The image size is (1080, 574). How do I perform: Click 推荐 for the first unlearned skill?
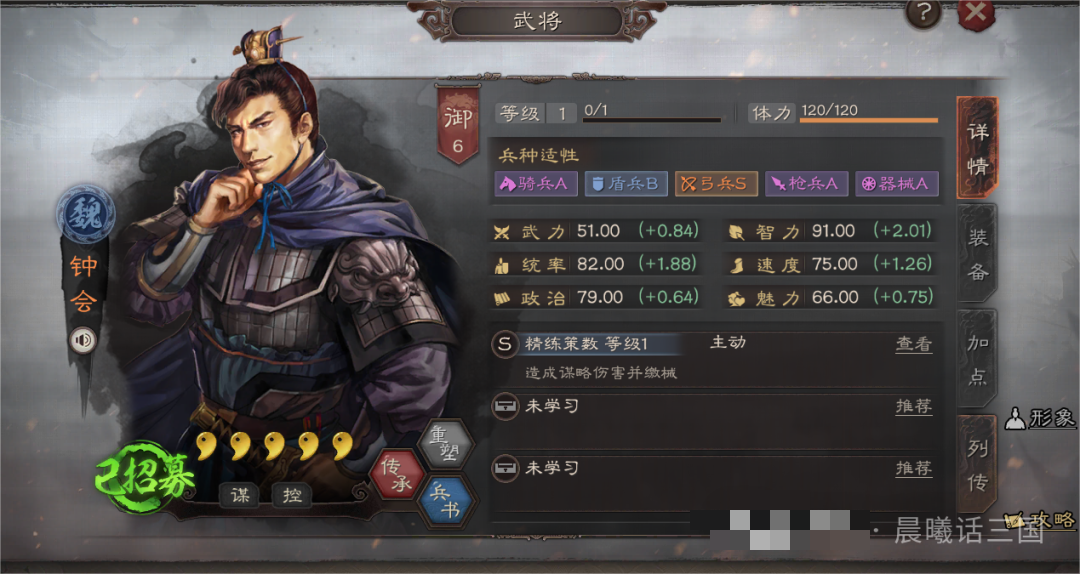tap(914, 406)
